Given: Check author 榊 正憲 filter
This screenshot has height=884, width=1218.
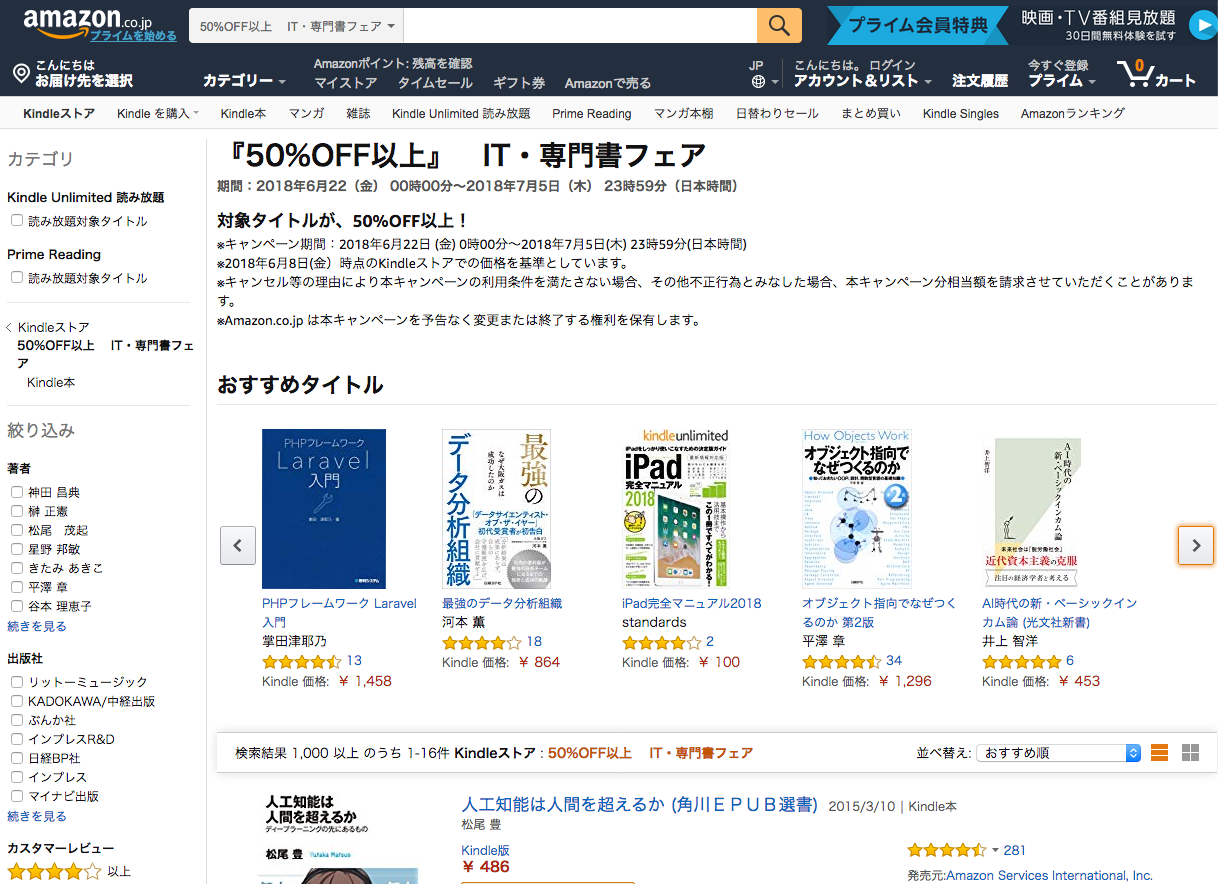Looking at the screenshot, I should tap(17, 511).
